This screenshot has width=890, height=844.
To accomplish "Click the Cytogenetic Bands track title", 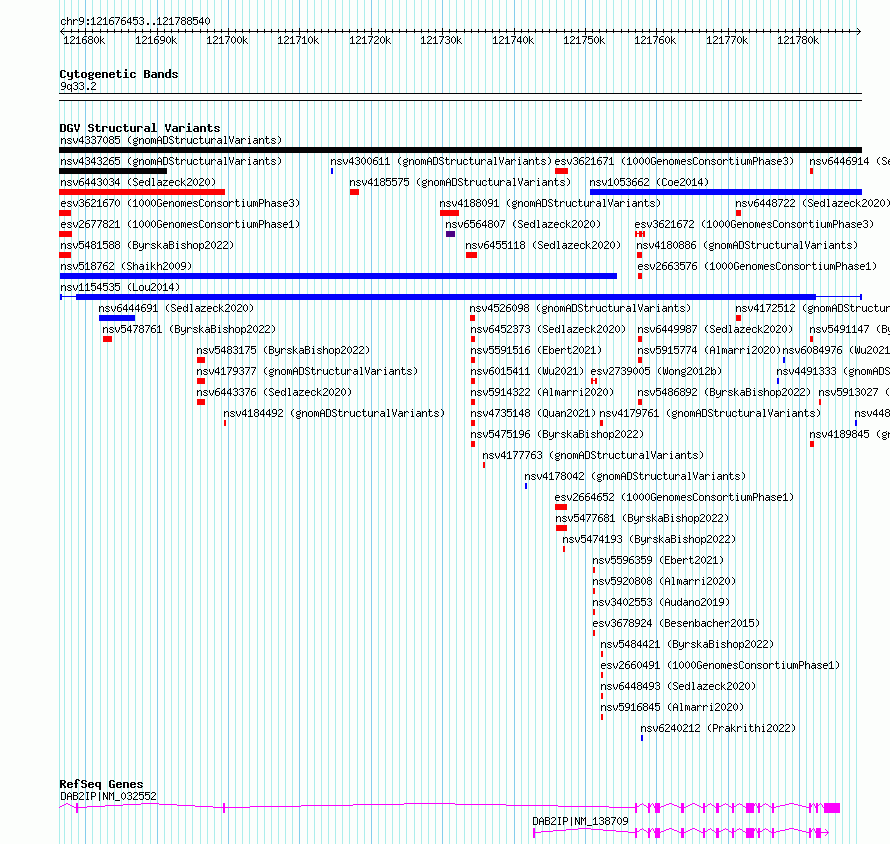I will point(119,74).
